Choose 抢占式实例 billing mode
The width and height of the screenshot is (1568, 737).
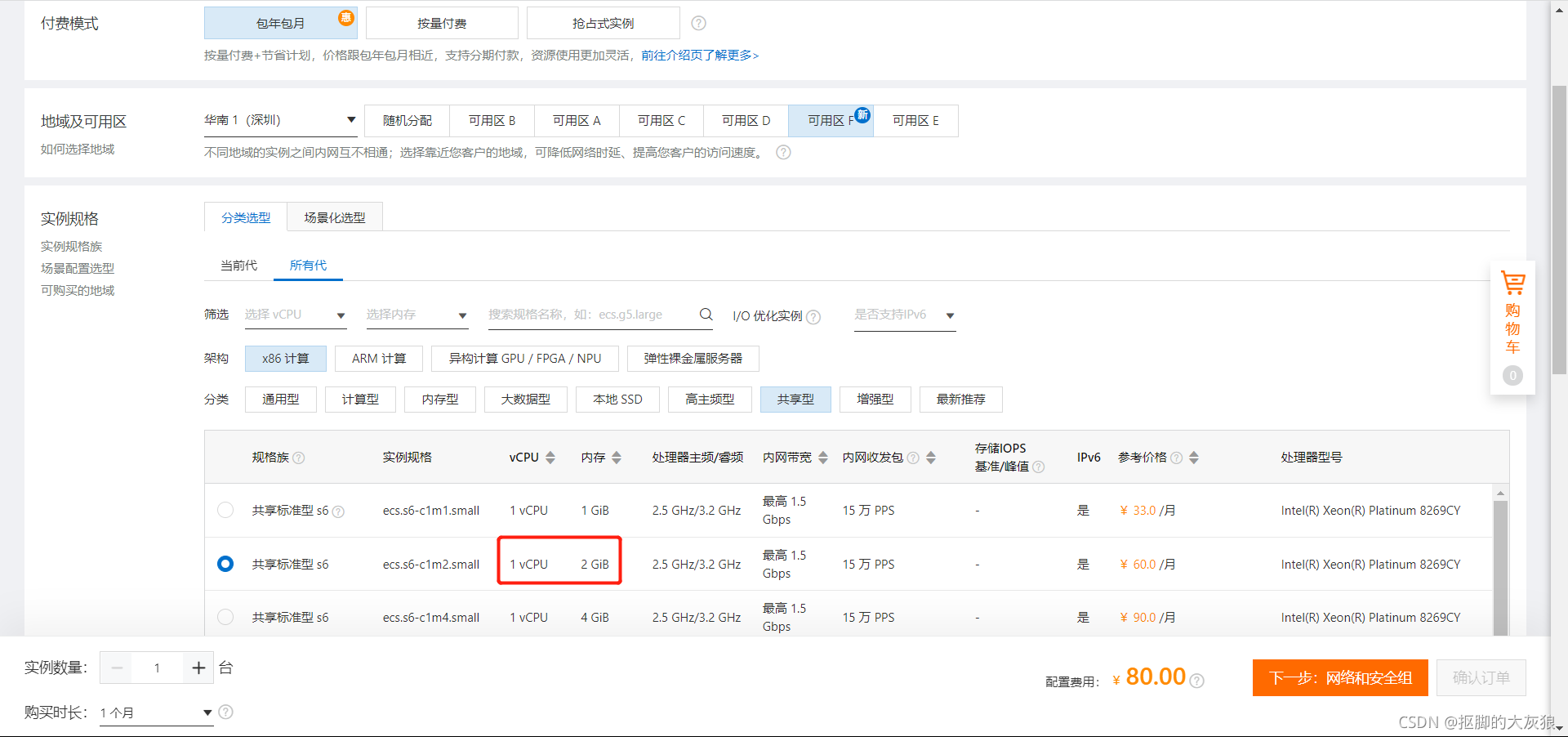tap(603, 23)
